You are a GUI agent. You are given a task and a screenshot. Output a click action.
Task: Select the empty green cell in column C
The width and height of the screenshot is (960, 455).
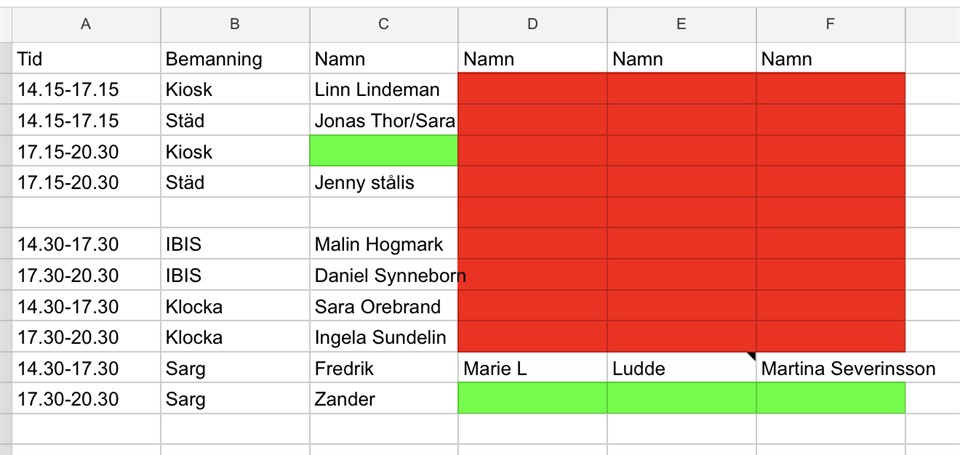click(383, 152)
